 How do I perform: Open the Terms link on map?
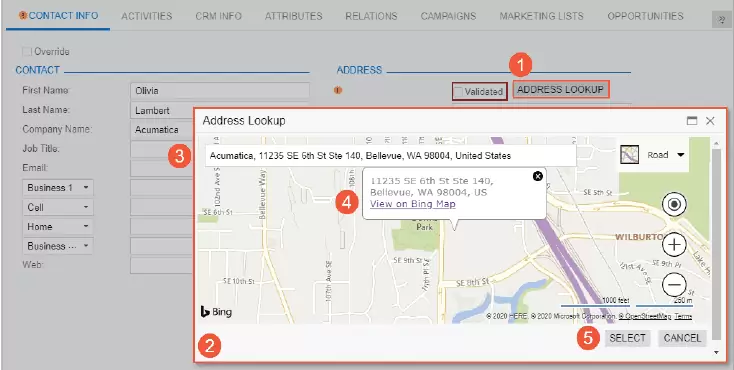coord(683,317)
